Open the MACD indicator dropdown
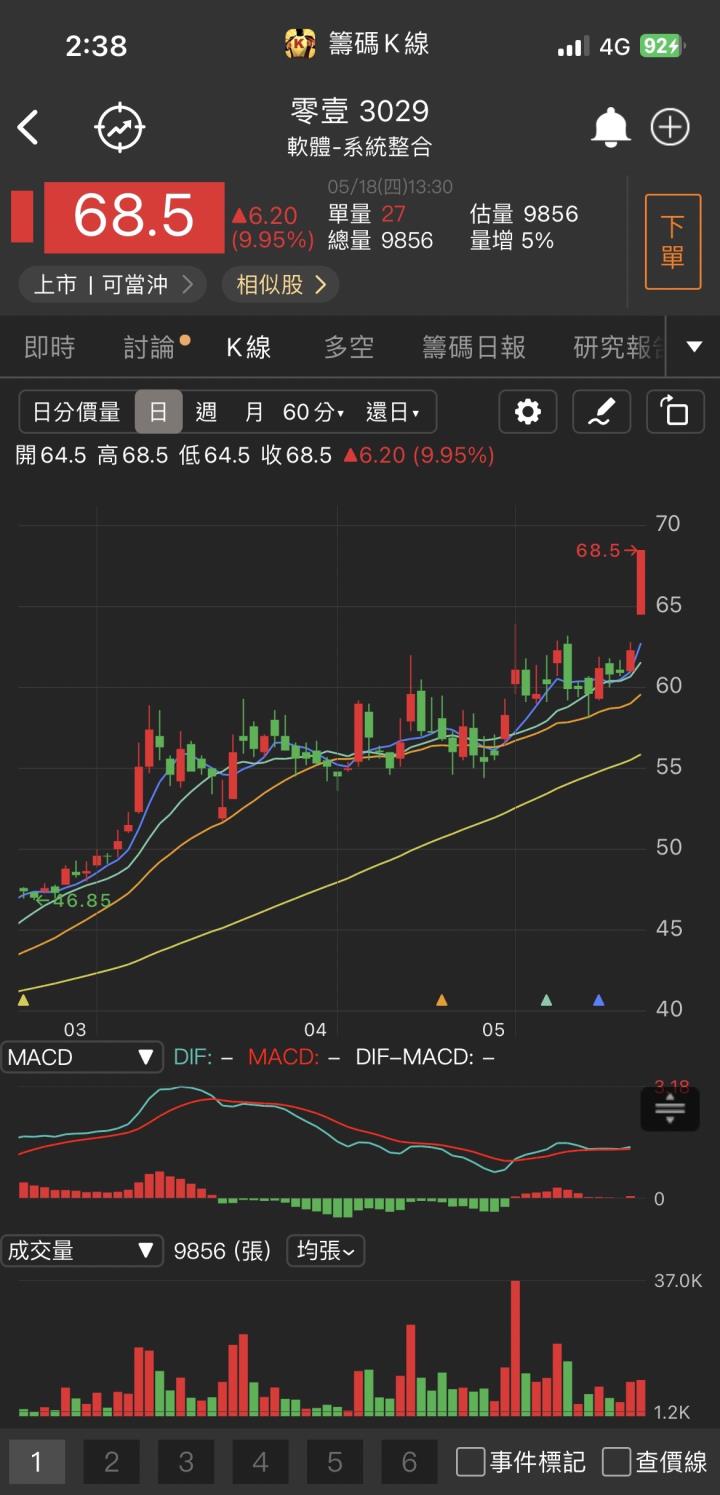Screen dimensions: 720x1495 click(81, 1057)
